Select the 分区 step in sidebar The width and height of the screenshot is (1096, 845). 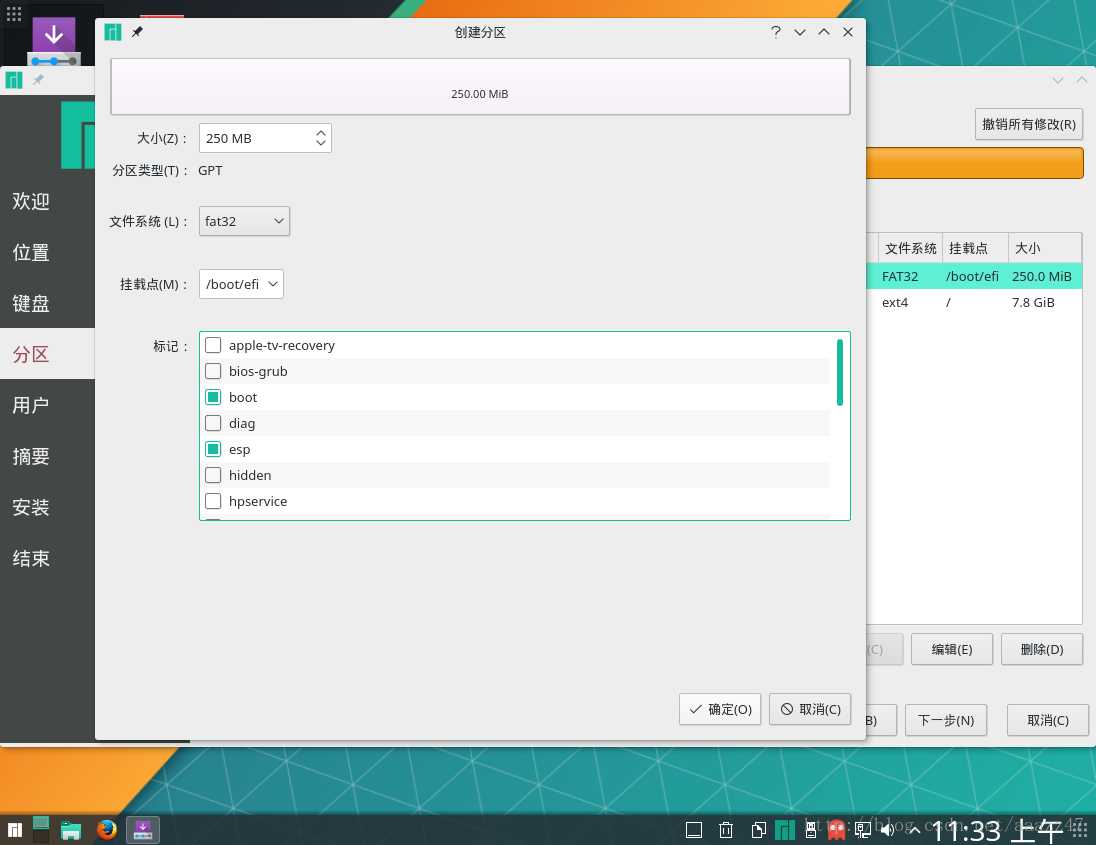31,354
